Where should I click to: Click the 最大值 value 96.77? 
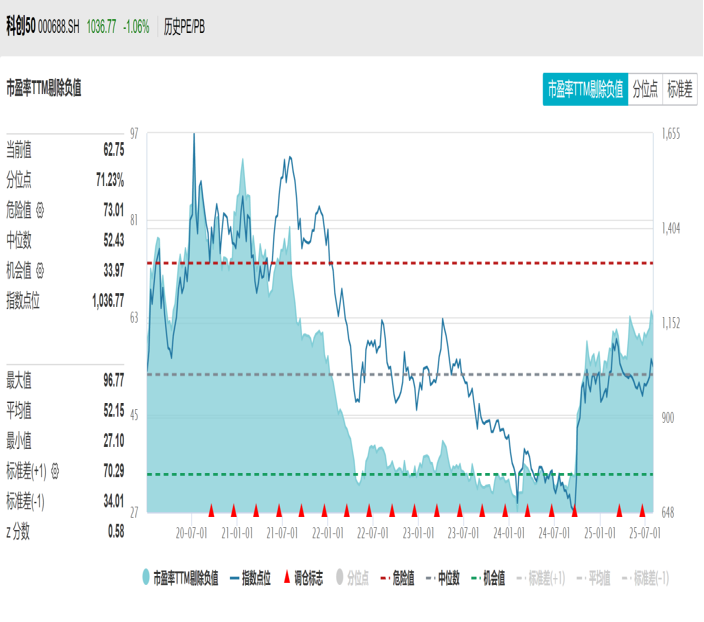114,380
